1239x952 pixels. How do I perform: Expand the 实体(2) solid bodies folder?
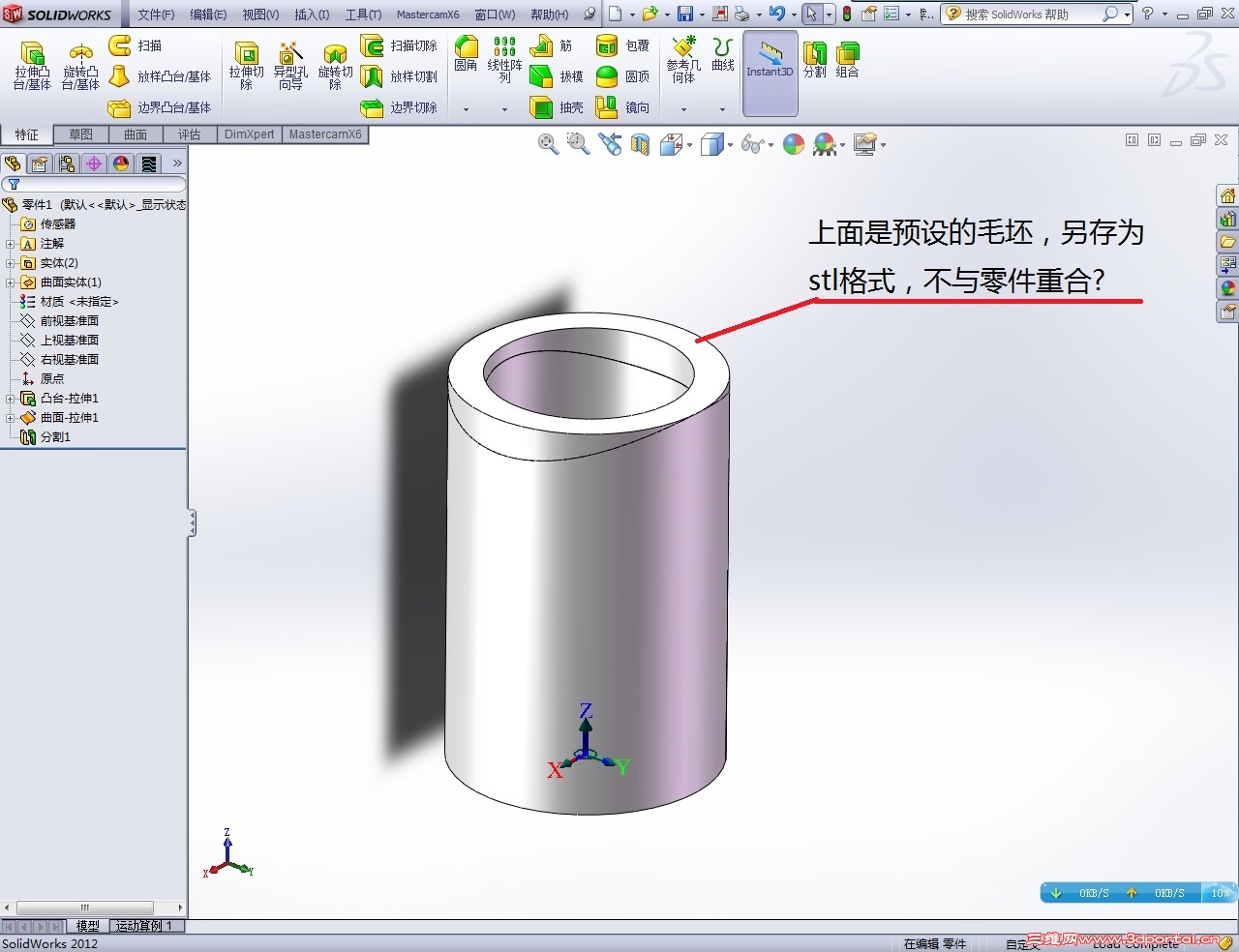[x=11, y=263]
